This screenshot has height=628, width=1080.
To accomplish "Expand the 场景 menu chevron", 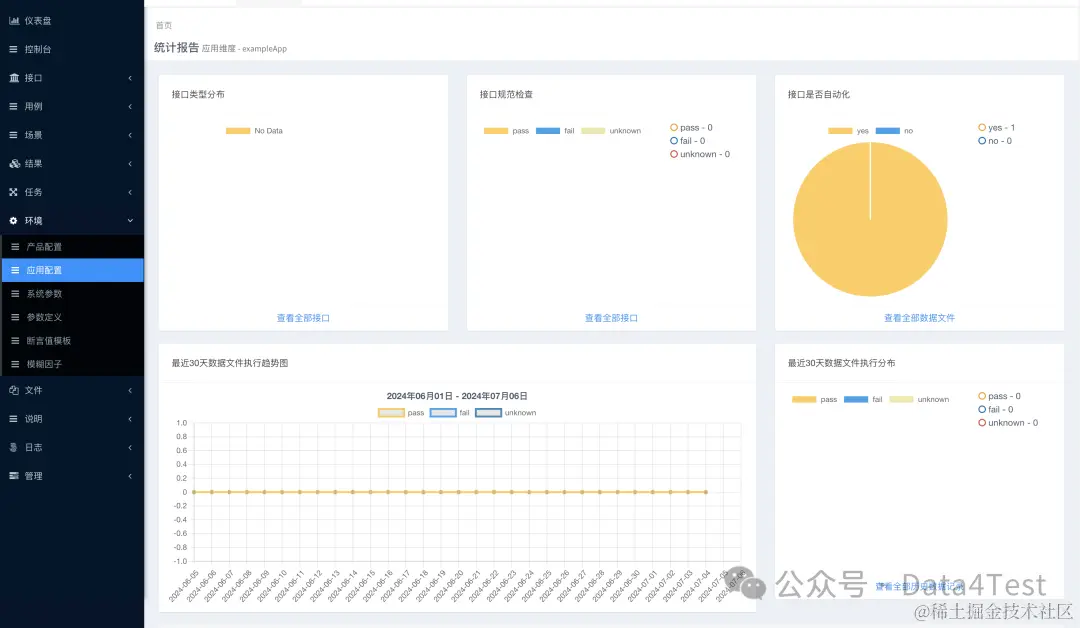I will 130,135.
